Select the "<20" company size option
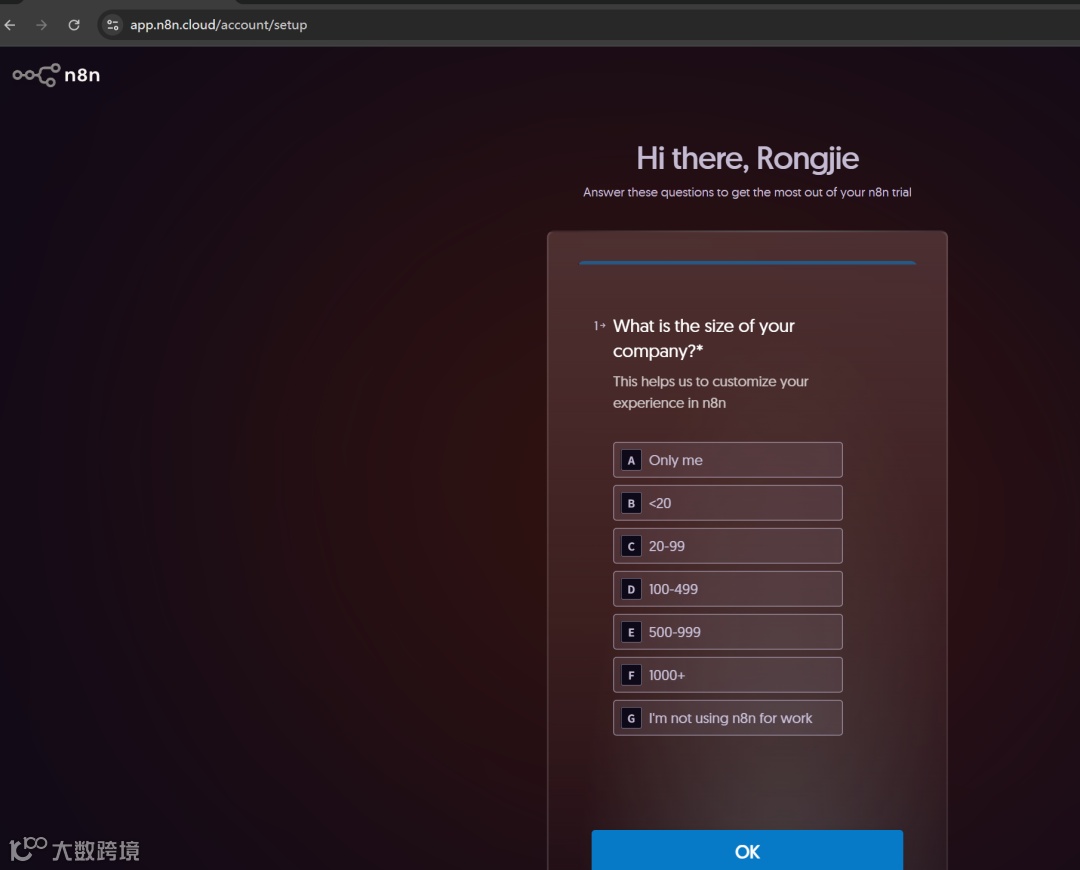The height and width of the screenshot is (870, 1080). point(727,503)
